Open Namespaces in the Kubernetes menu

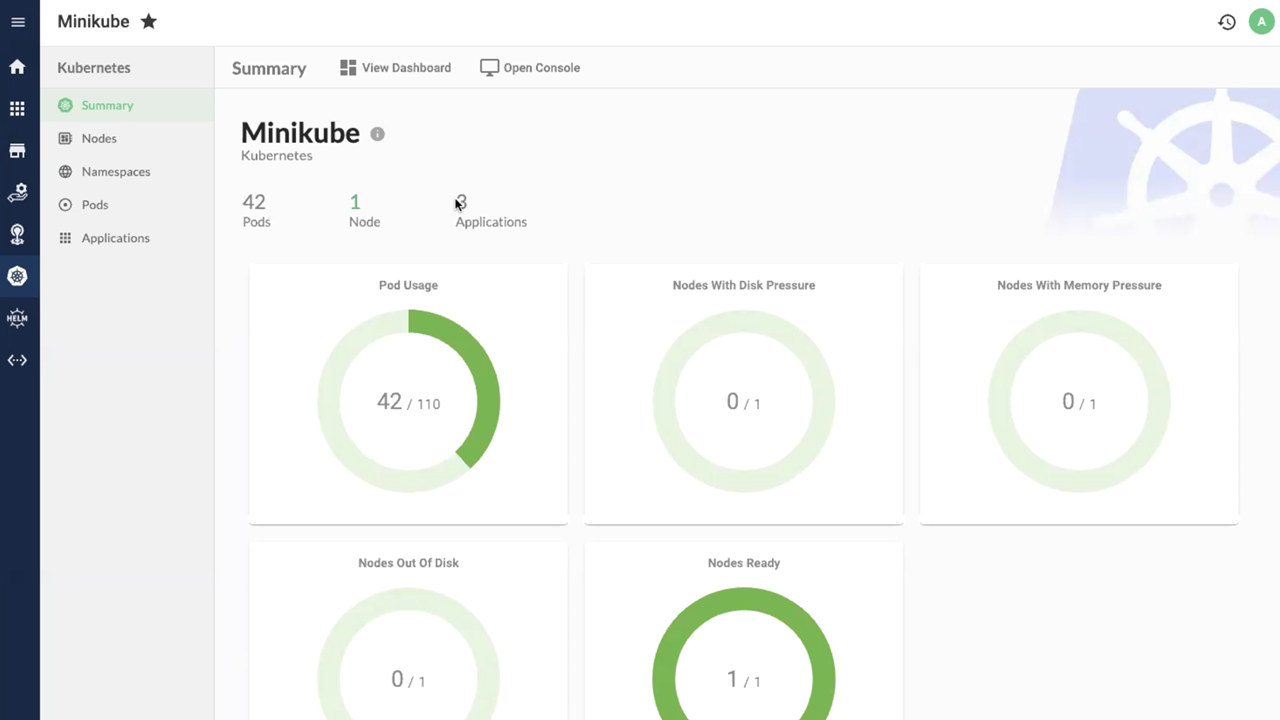point(127,171)
